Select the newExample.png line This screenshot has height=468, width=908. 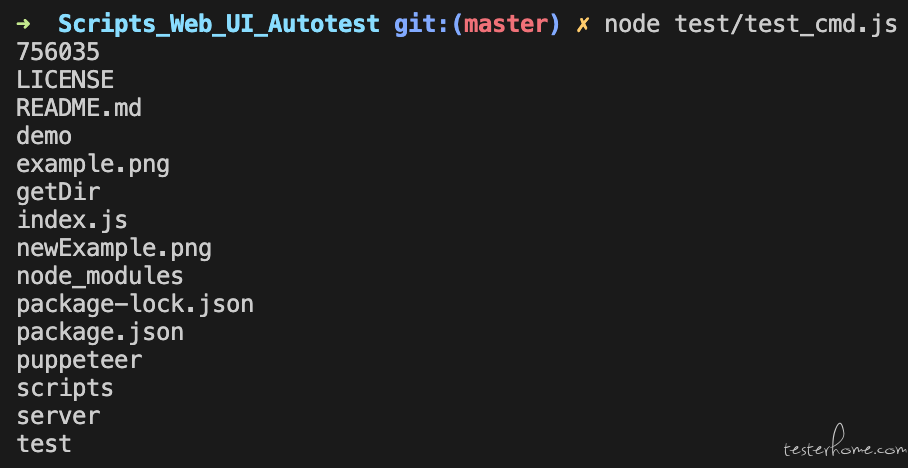[114, 248]
